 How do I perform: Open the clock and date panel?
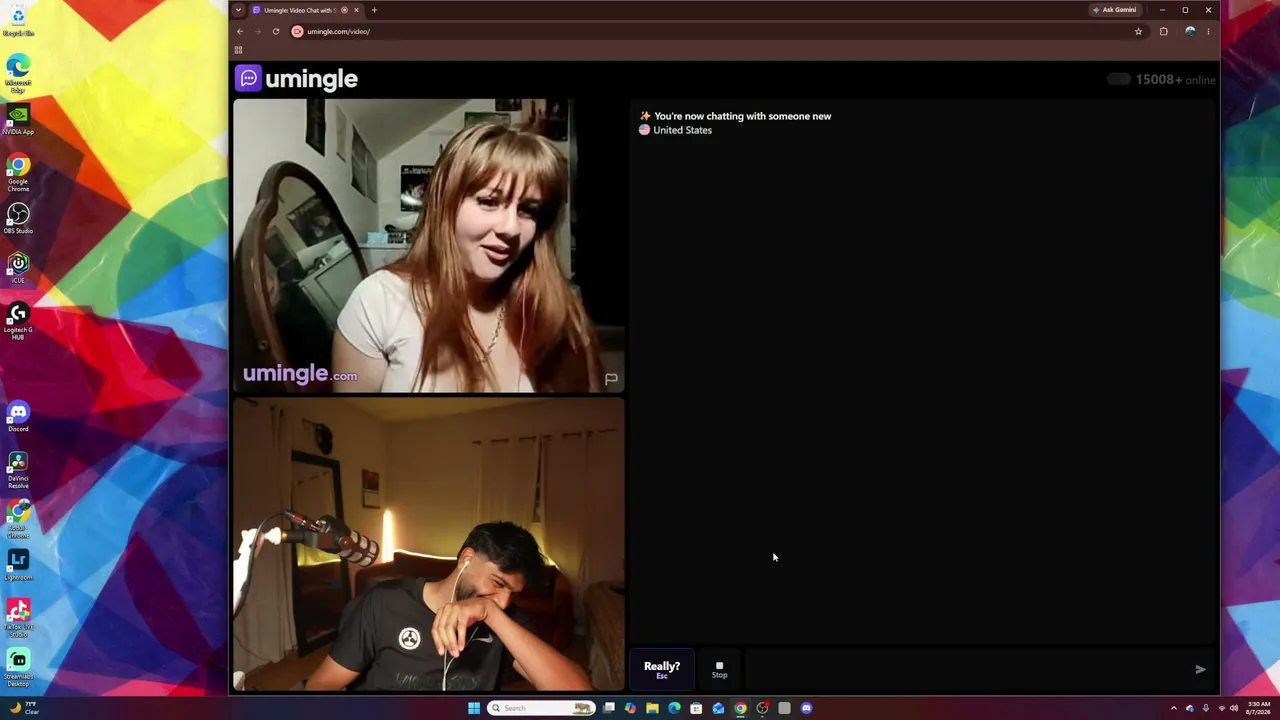(x=1257, y=708)
